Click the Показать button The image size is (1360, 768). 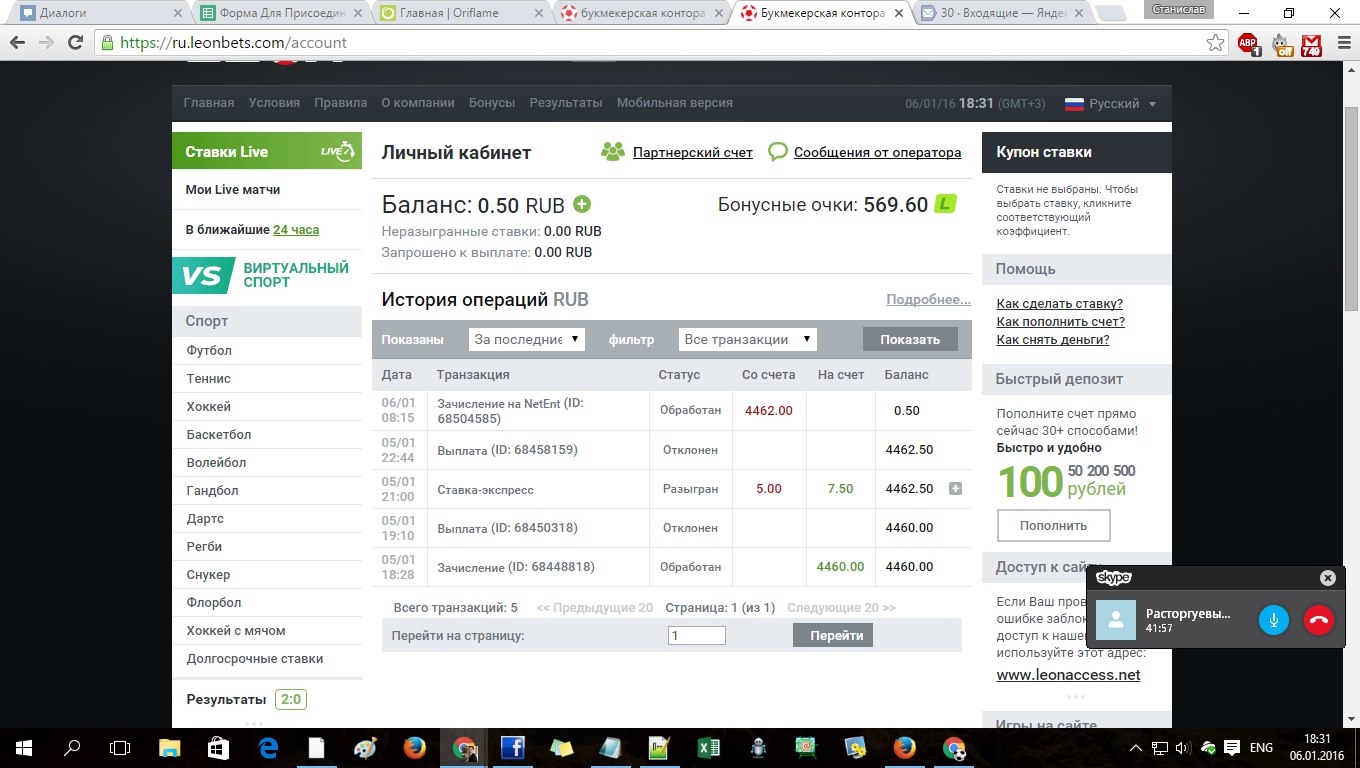pyautogui.click(x=910, y=339)
